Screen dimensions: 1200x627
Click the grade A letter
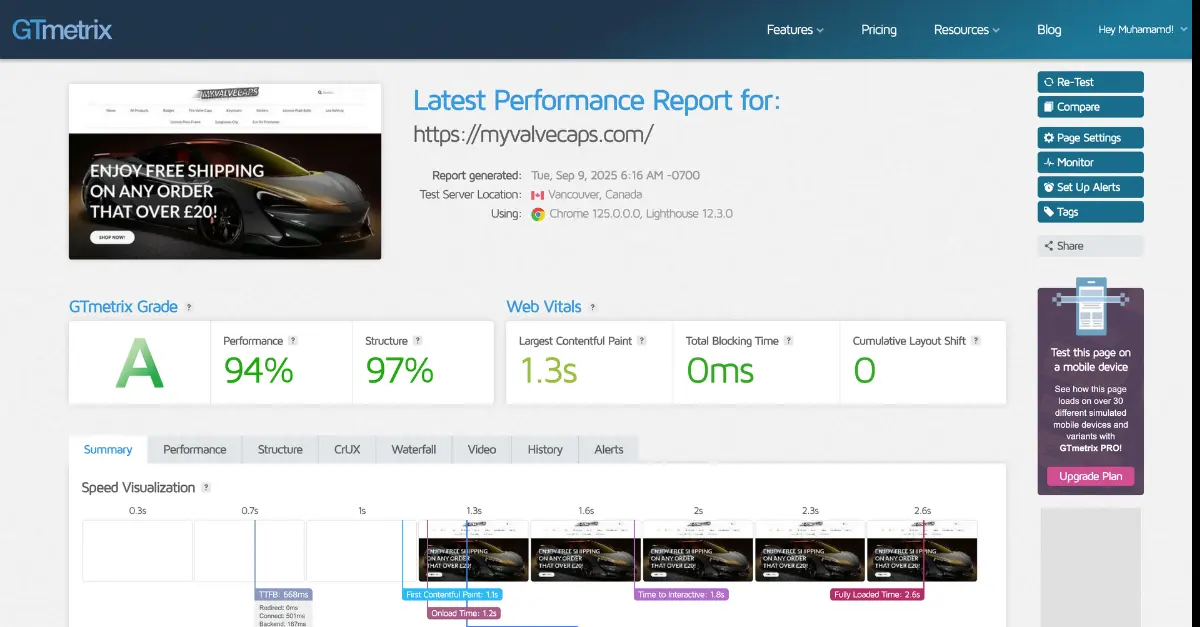pyautogui.click(x=139, y=364)
